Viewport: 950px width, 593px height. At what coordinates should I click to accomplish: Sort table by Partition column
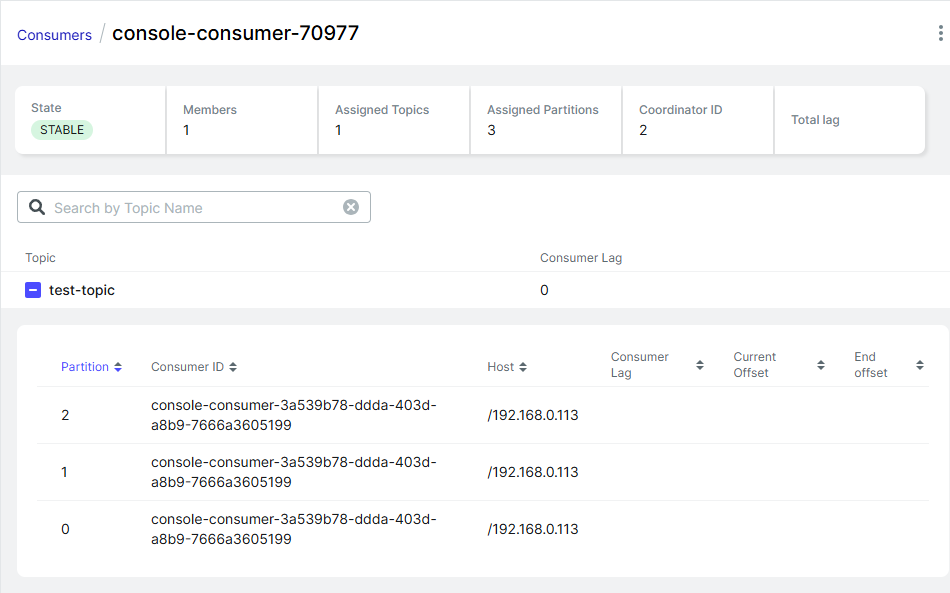[91, 366]
